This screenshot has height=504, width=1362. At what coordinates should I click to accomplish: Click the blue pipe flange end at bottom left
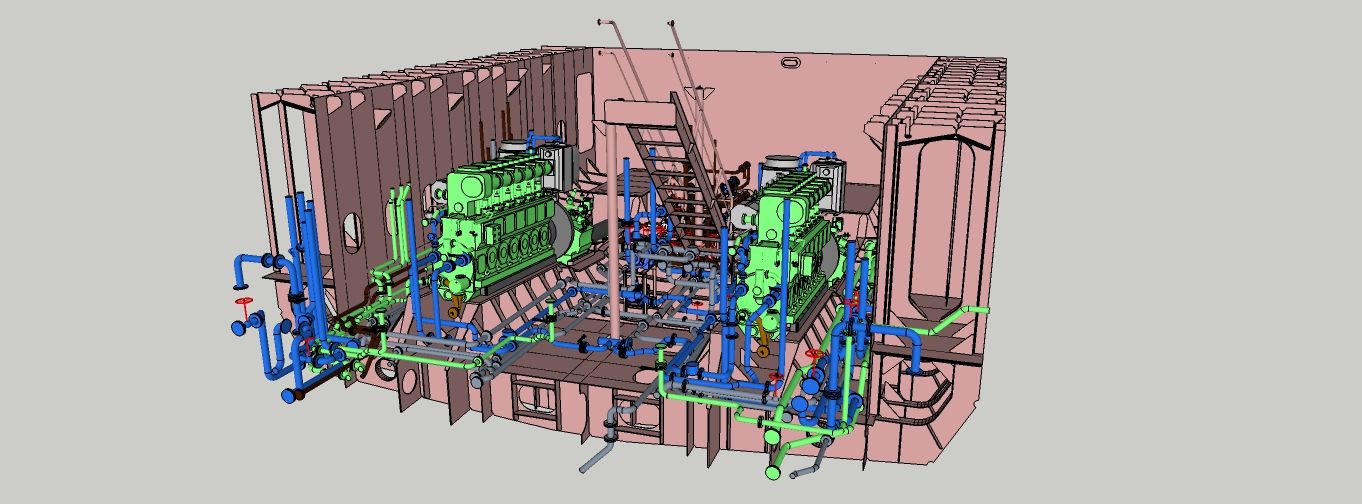pyautogui.click(x=288, y=395)
